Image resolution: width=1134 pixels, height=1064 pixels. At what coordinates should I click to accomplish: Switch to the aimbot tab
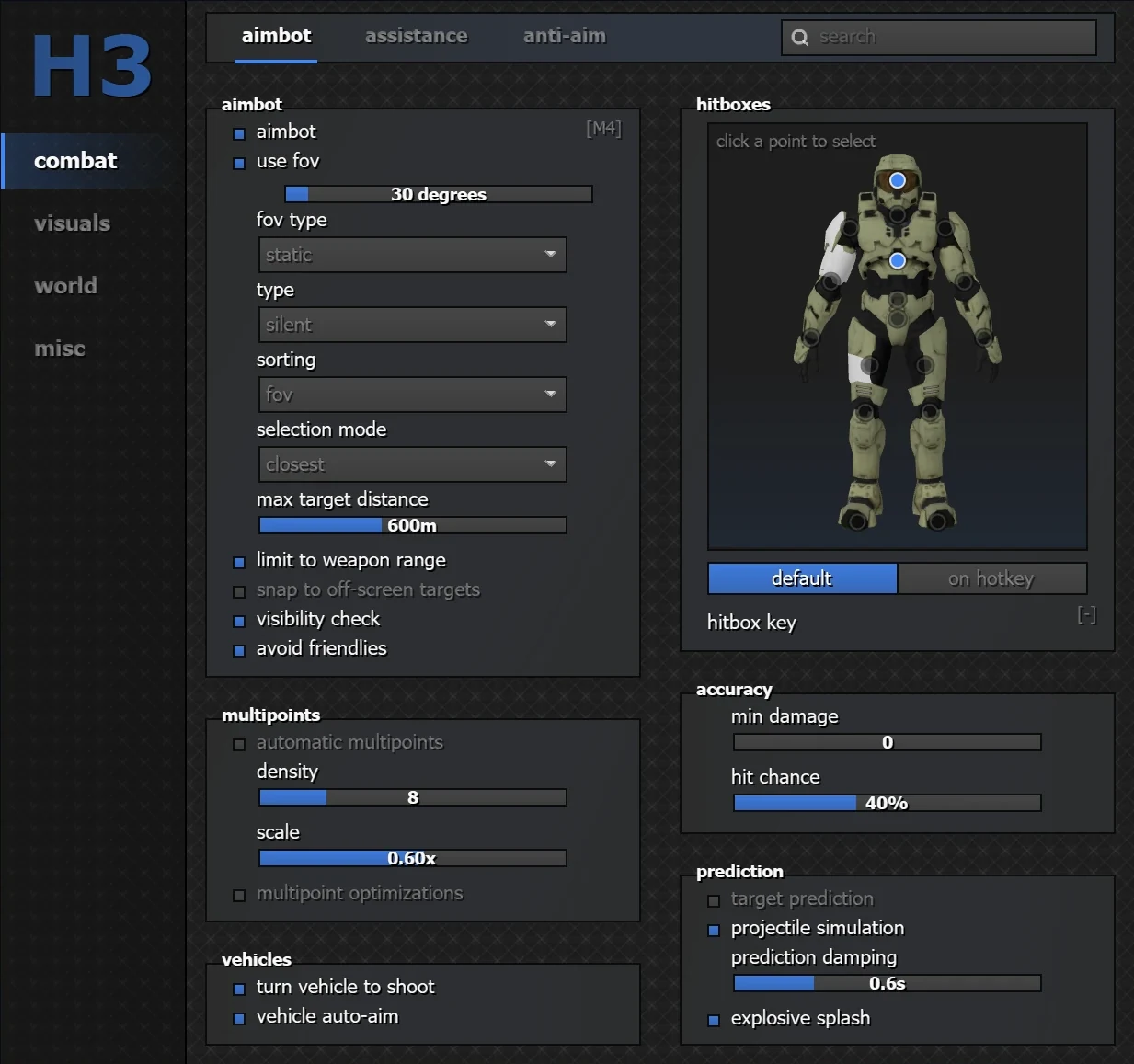point(276,36)
